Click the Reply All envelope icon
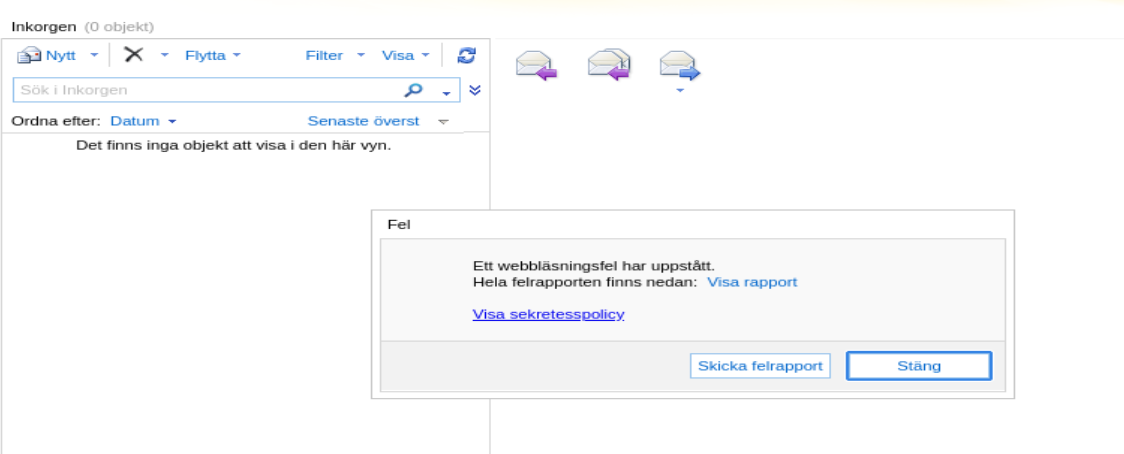The height and width of the screenshot is (454, 1124). [608, 66]
